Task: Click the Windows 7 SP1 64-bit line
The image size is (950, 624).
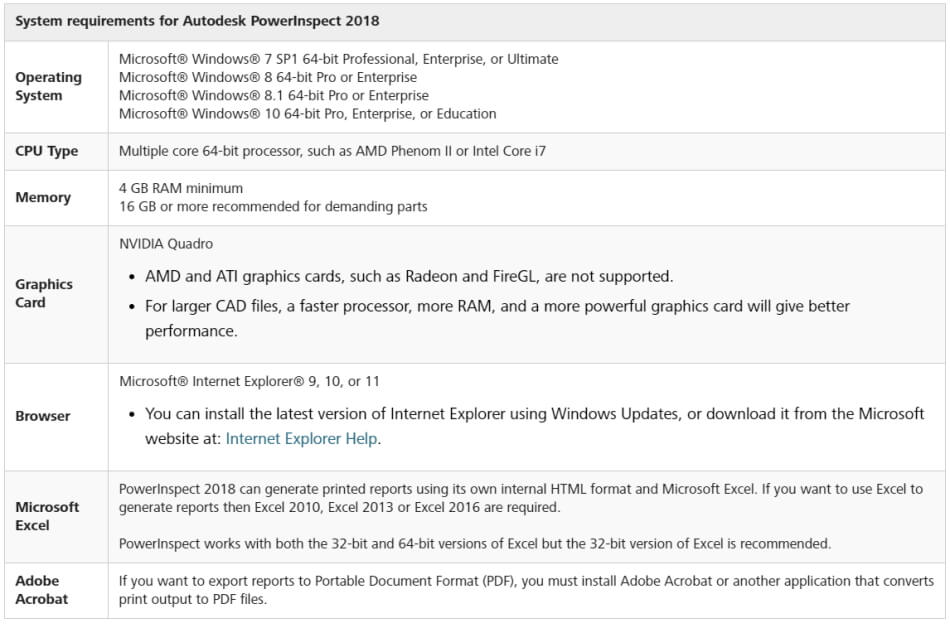Action: pos(338,59)
